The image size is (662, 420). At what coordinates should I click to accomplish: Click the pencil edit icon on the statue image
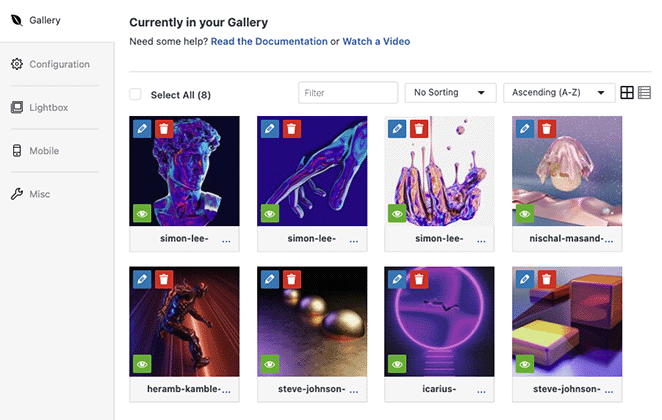pyautogui.click(x=142, y=129)
